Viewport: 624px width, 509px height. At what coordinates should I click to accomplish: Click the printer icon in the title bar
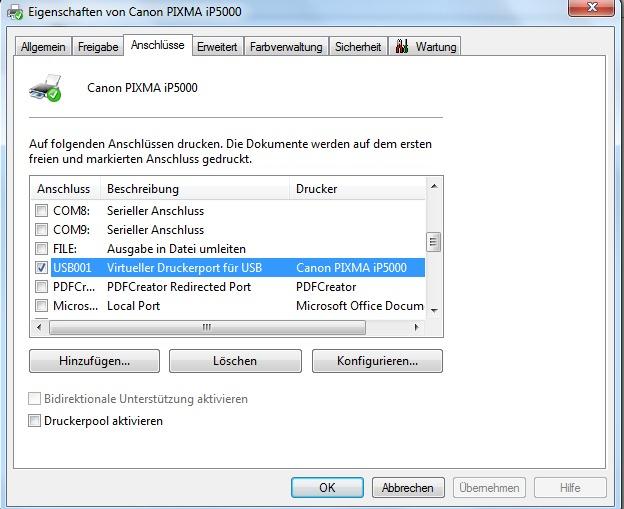[15, 12]
